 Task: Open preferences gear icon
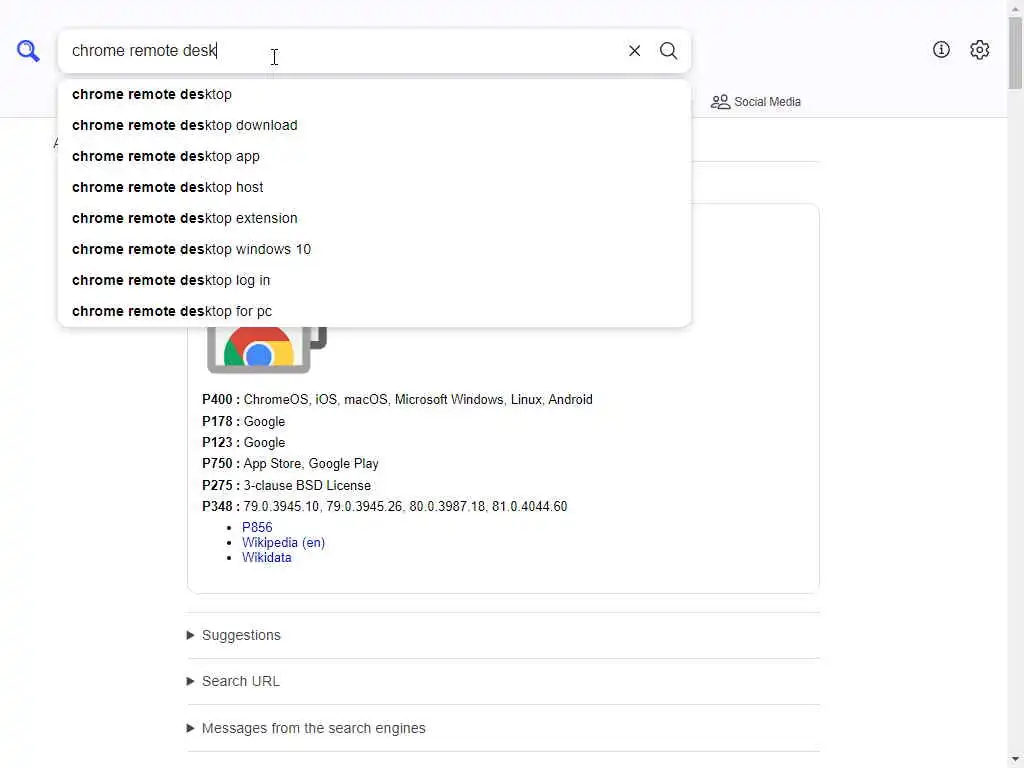979,50
